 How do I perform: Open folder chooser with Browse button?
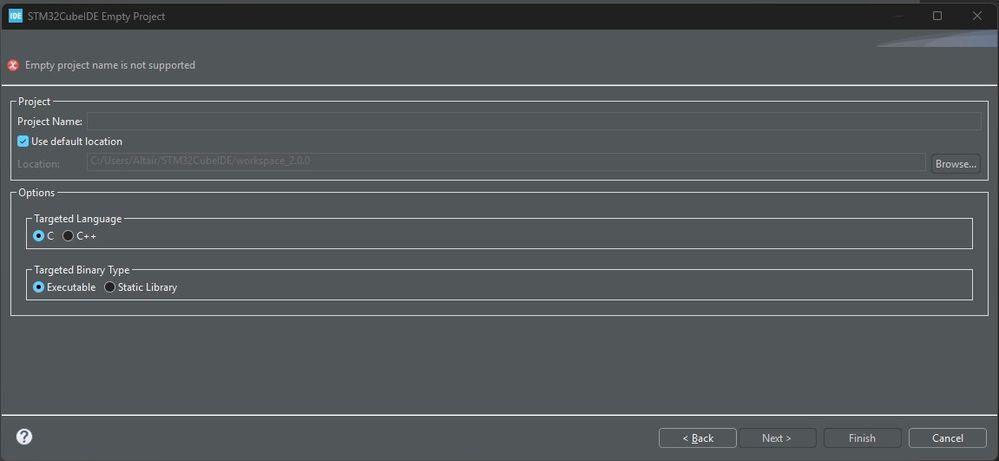tap(956, 164)
